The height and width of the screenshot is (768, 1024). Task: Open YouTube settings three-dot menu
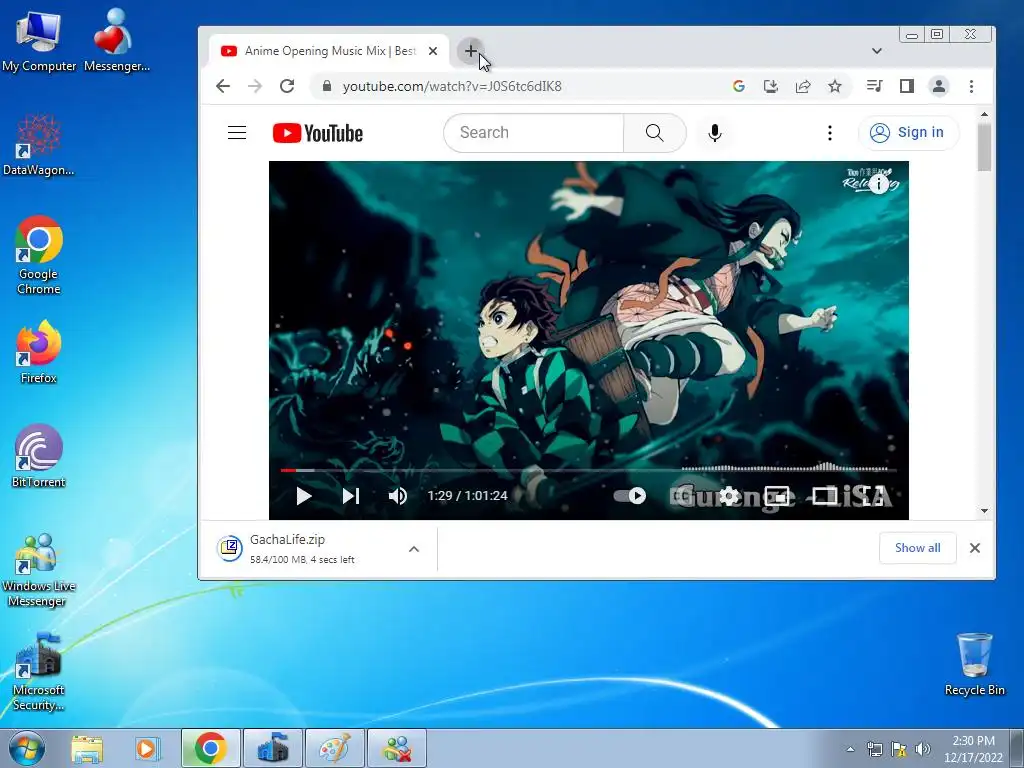[x=829, y=133]
